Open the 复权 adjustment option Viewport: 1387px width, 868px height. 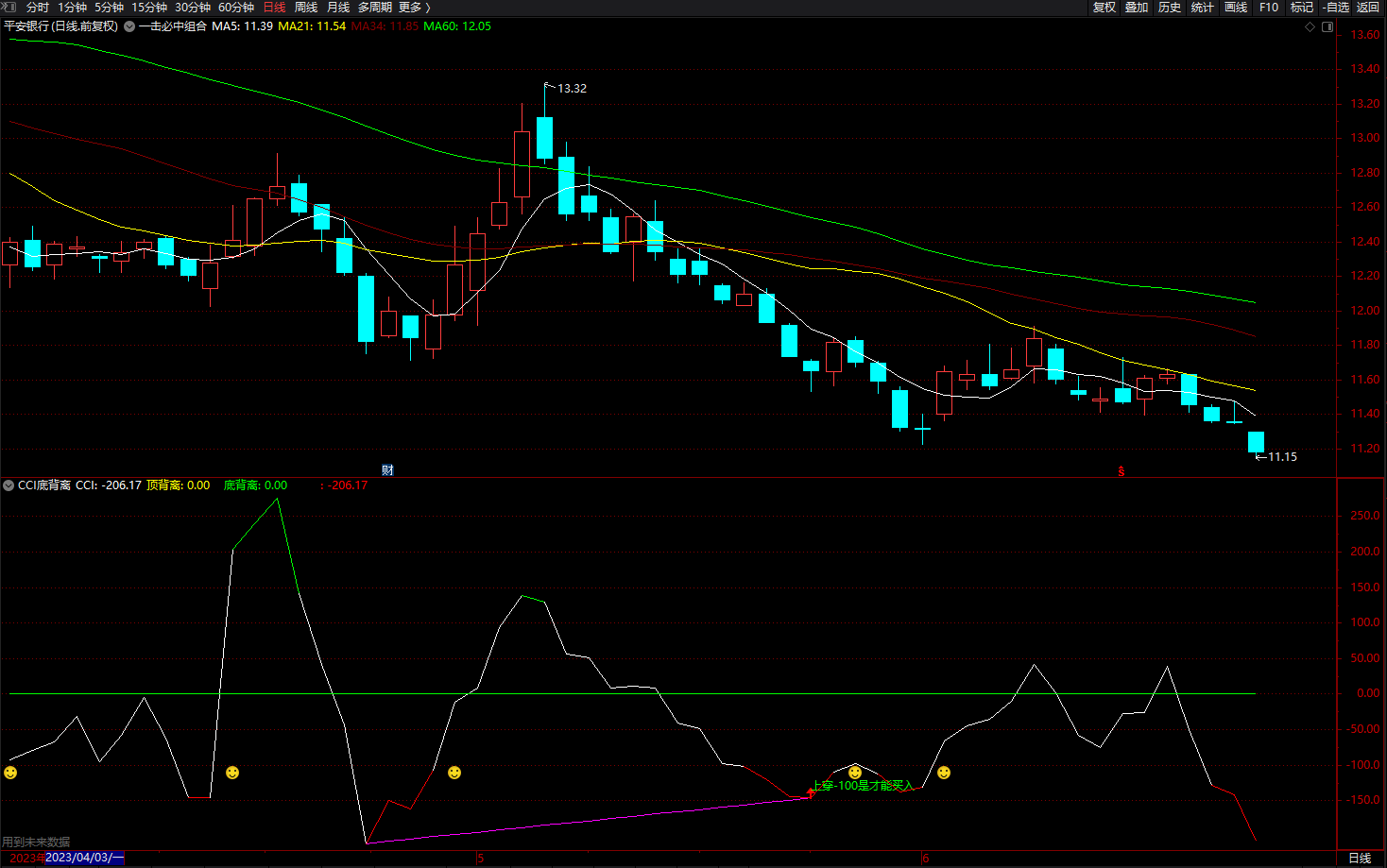point(1104,8)
